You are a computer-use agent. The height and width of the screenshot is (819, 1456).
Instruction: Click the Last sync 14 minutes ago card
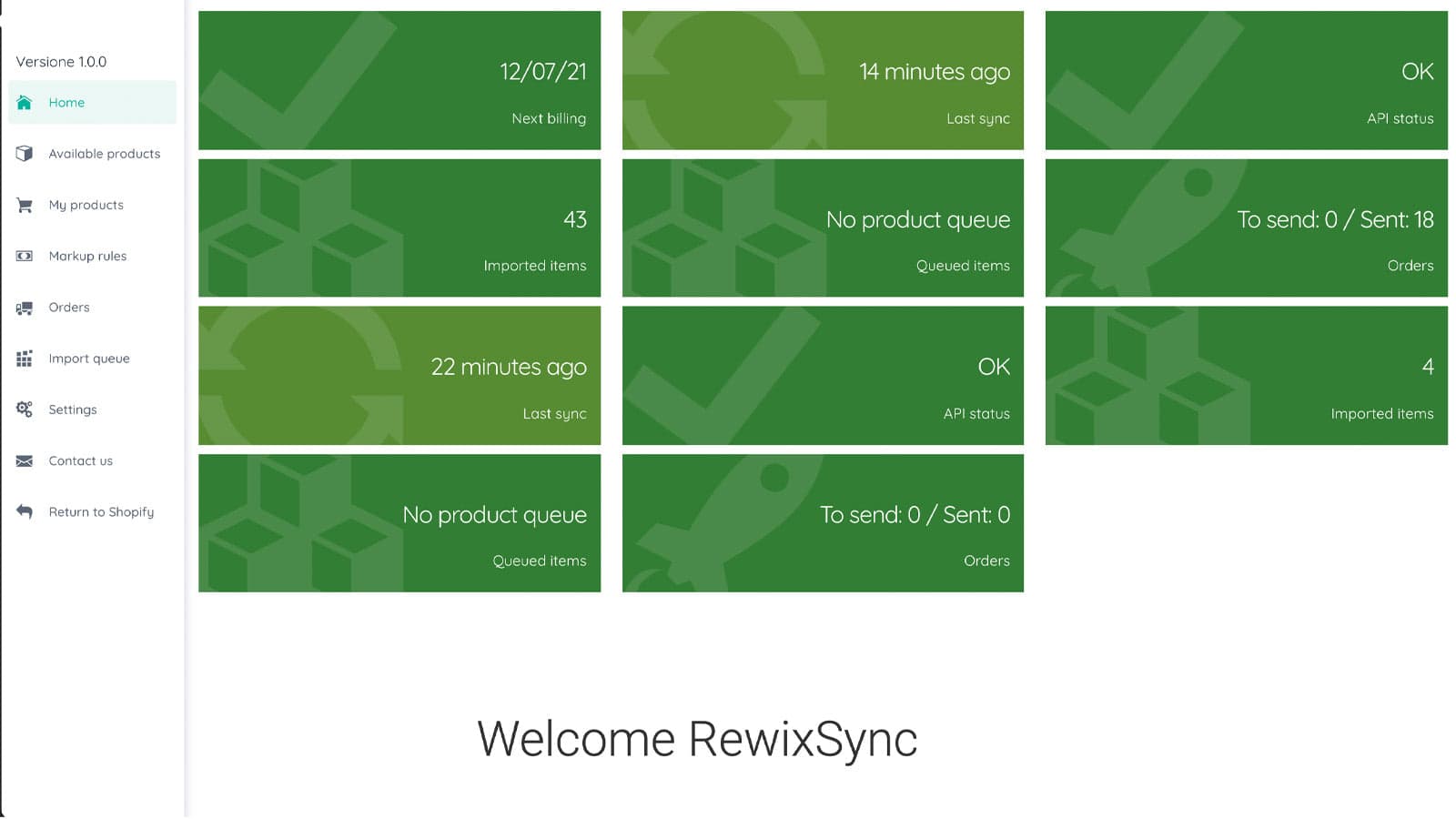click(x=822, y=79)
